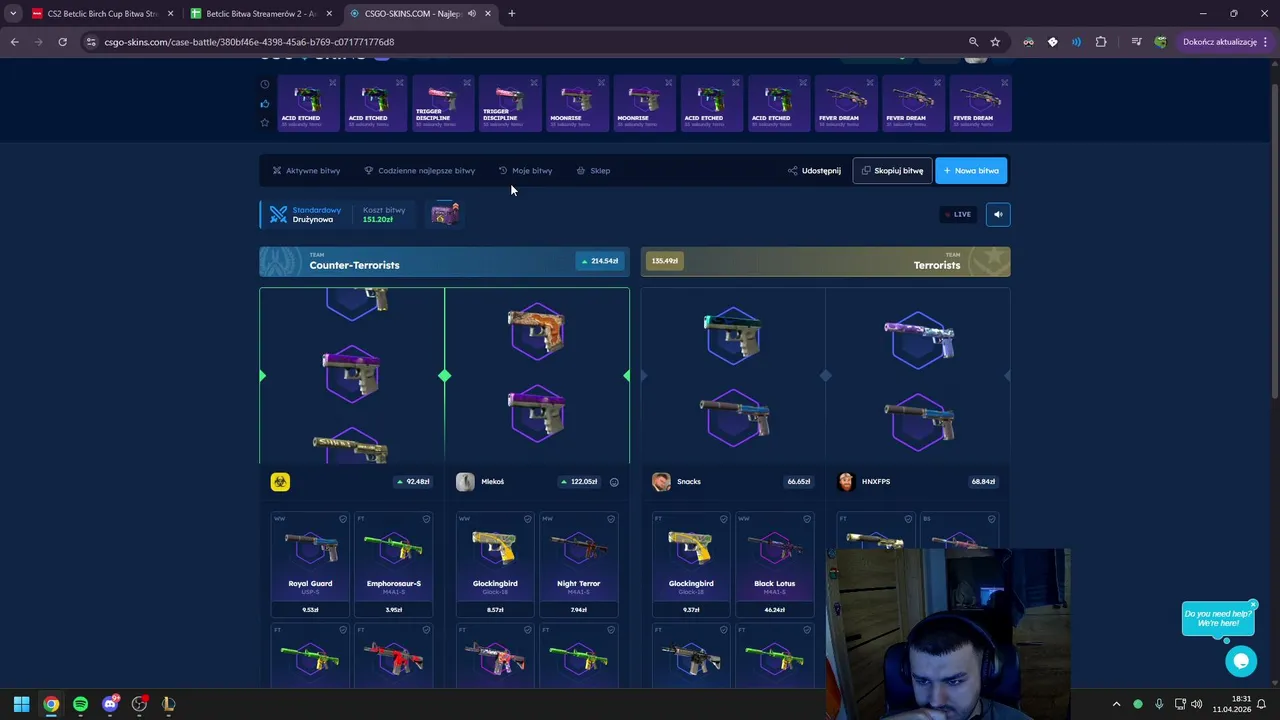Viewport: 1280px width, 720px height.
Task: Click Counter-Terrorists 214.54zł team total
Action: tap(600, 261)
